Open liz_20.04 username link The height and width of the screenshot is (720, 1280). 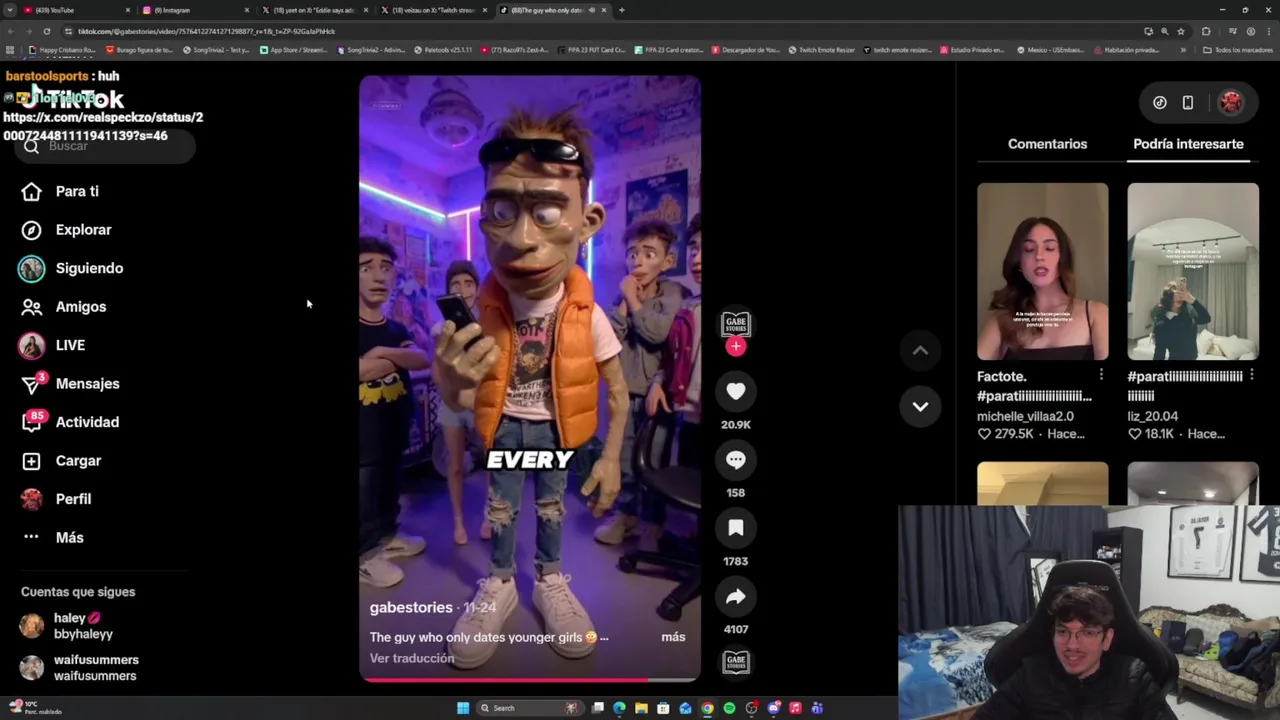[x=1152, y=416]
